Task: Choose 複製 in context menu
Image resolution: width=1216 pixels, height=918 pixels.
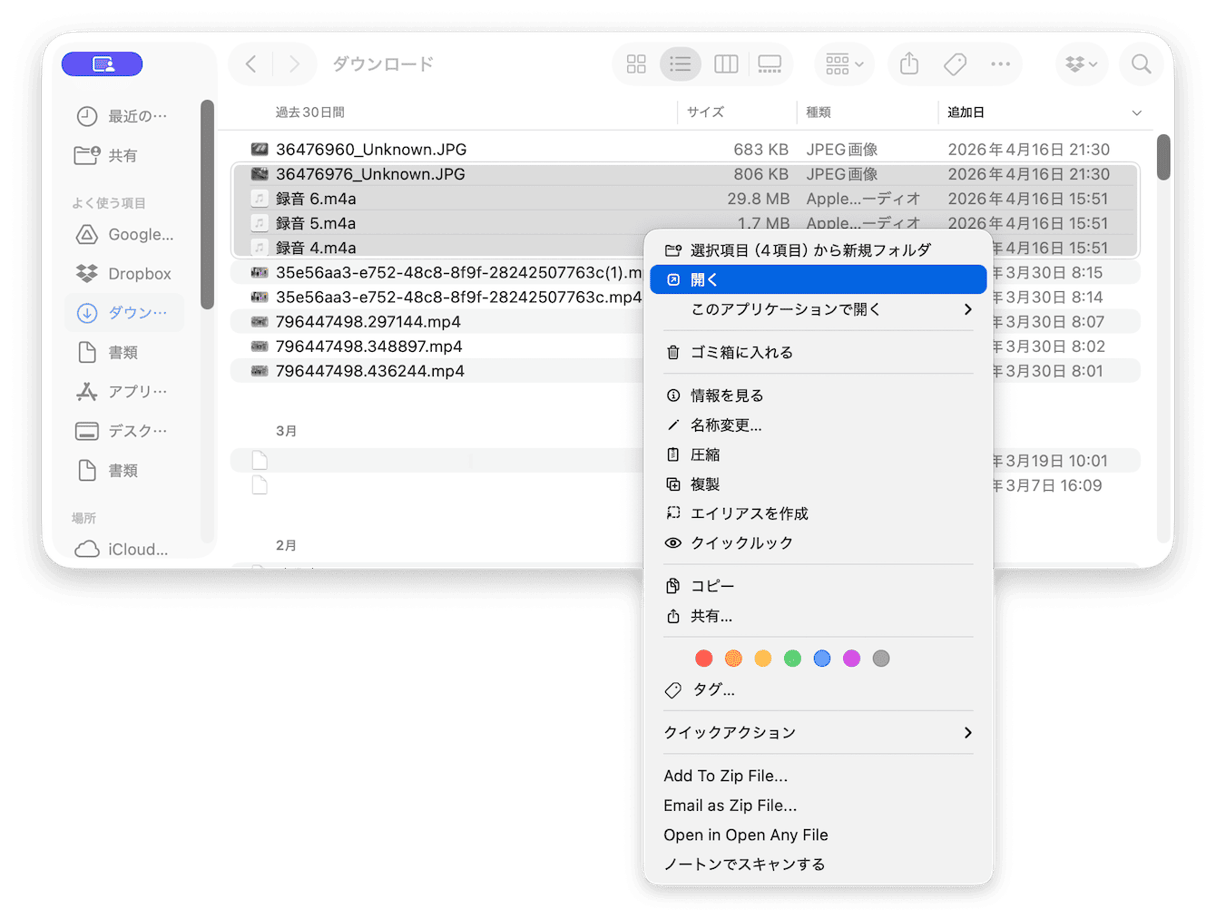Action: pos(818,484)
